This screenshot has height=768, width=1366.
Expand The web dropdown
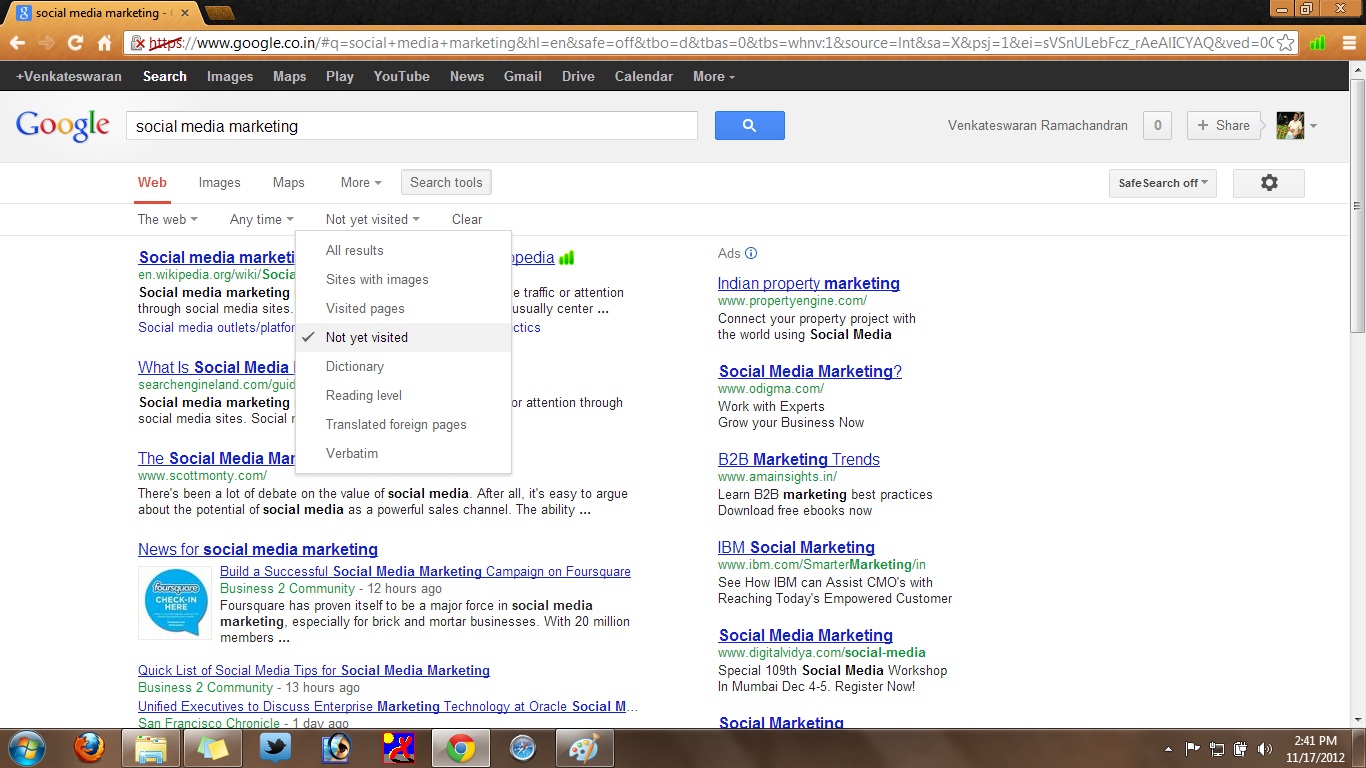[167, 219]
